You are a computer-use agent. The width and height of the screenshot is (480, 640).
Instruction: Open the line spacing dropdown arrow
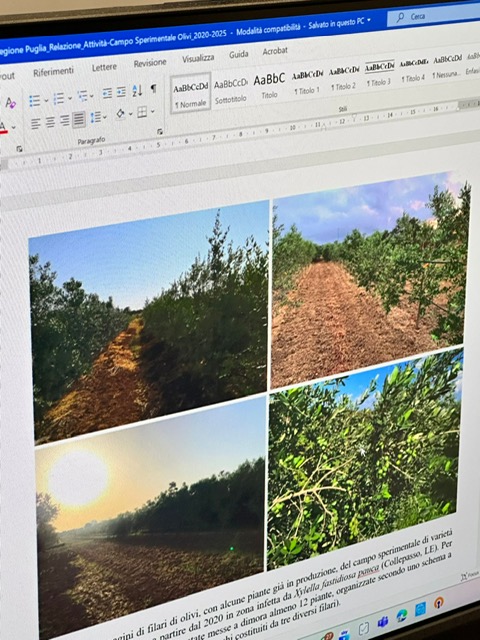point(105,117)
